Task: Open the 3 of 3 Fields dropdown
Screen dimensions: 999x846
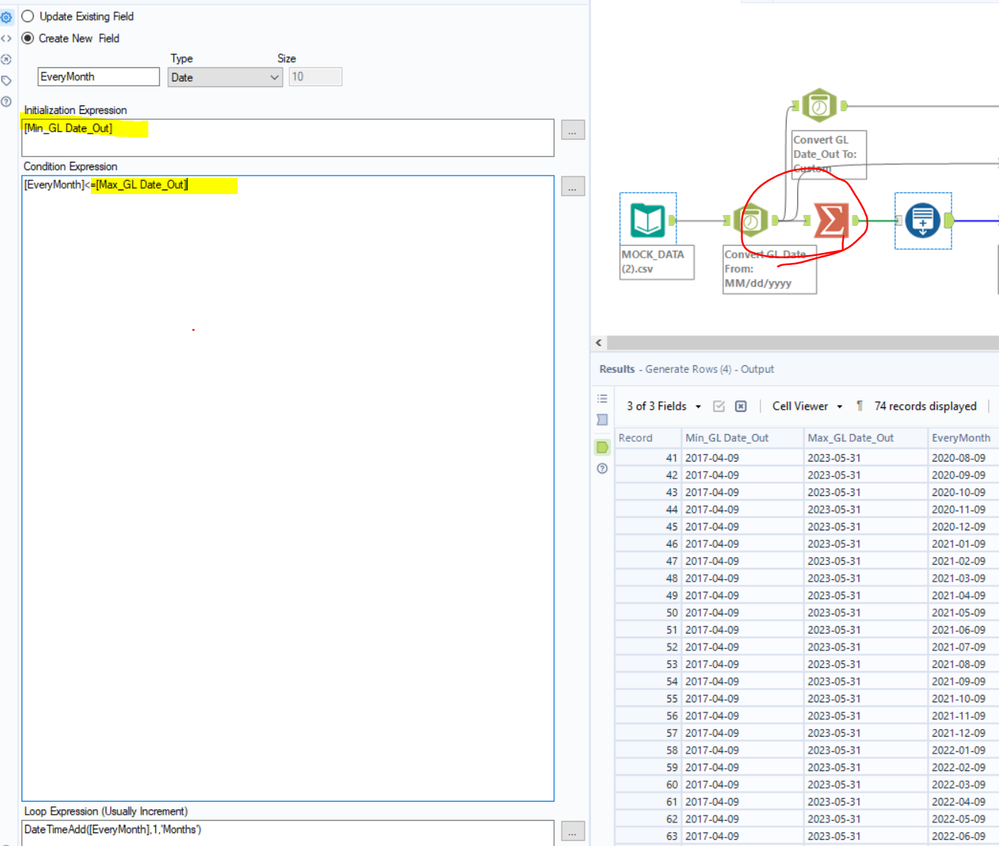Action: pyautogui.click(x=664, y=406)
